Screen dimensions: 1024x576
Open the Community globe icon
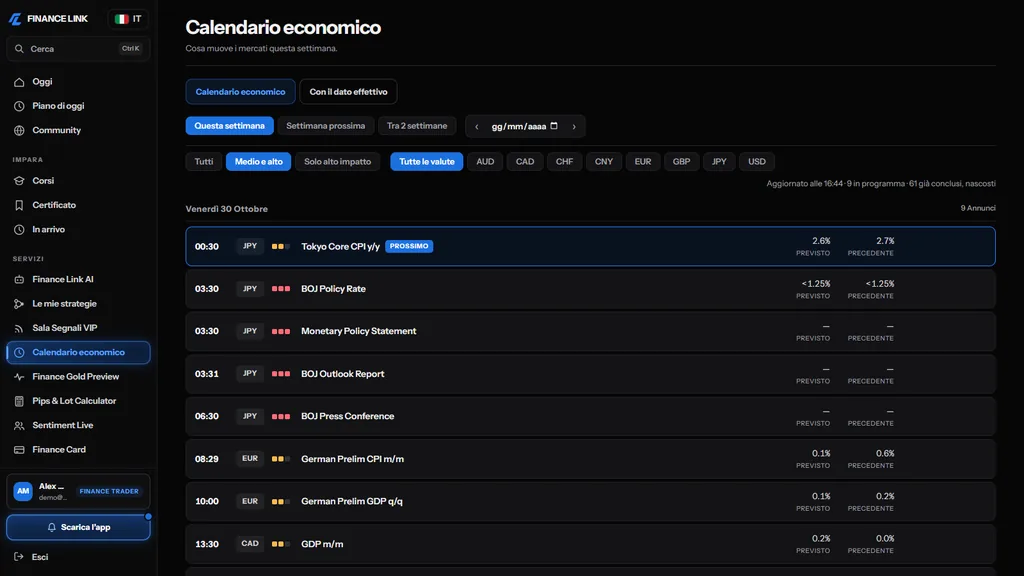click(19, 131)
